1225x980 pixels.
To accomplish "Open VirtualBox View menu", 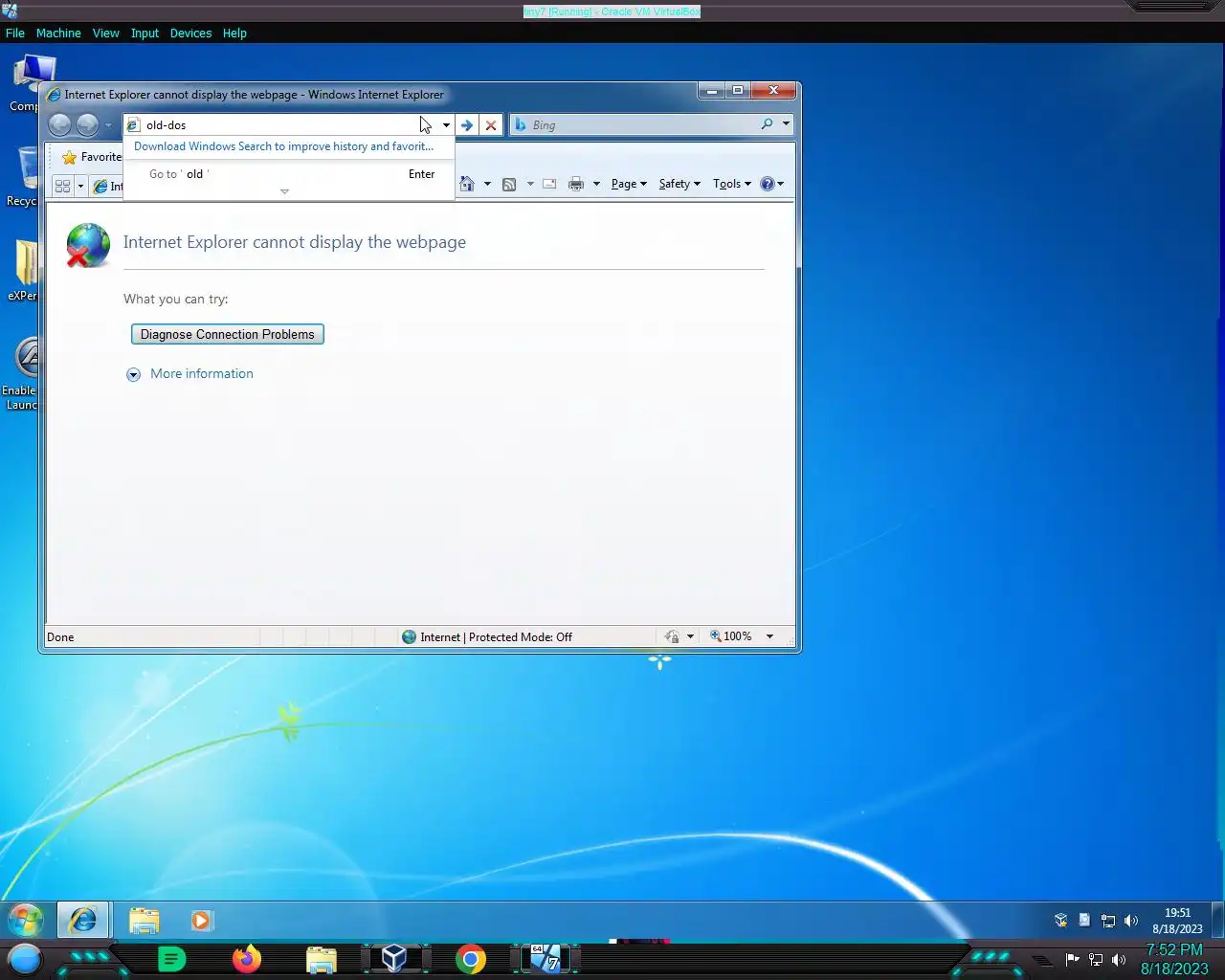I will click(105, 33).
